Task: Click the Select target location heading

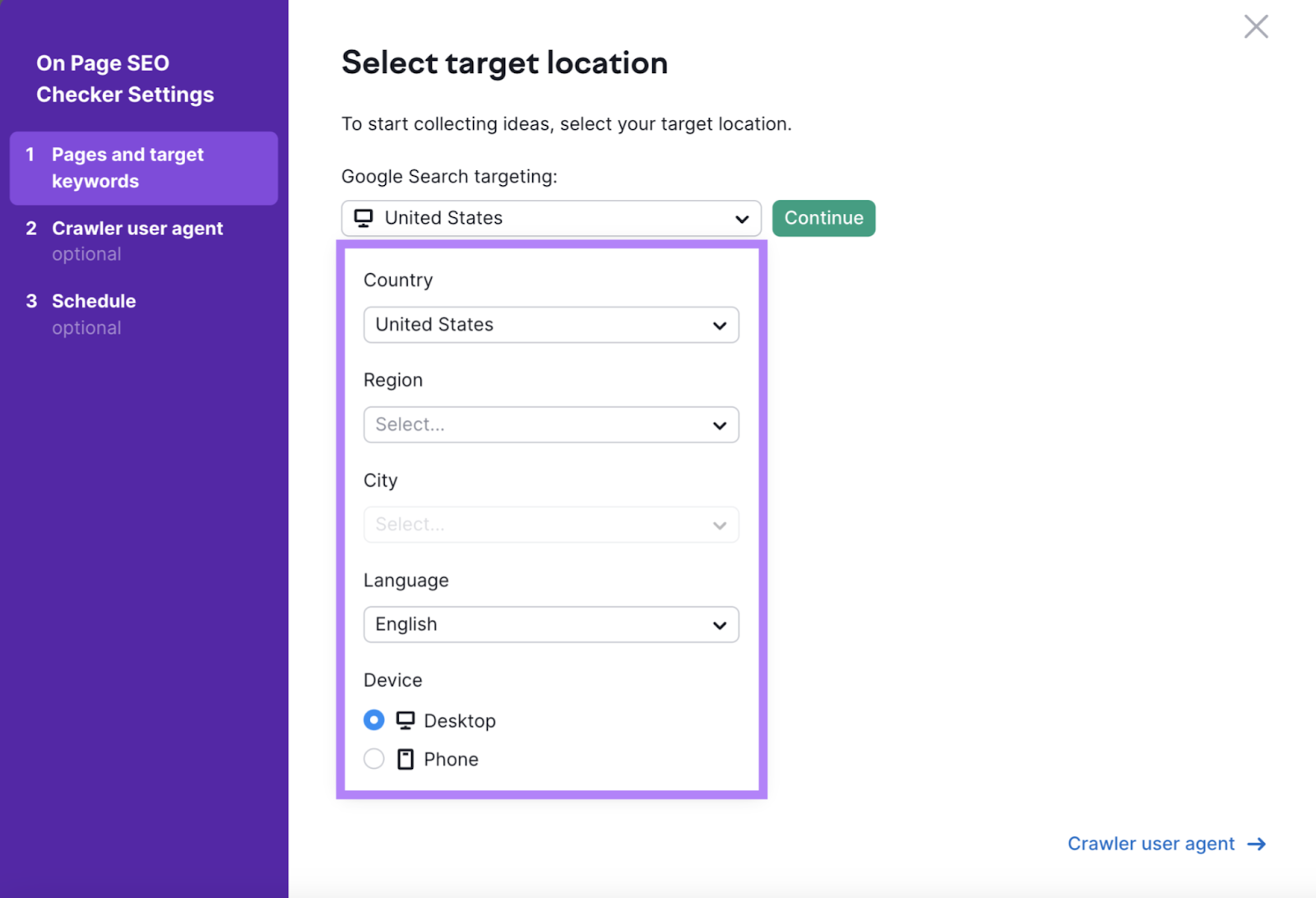Action: tap(504, 63)
